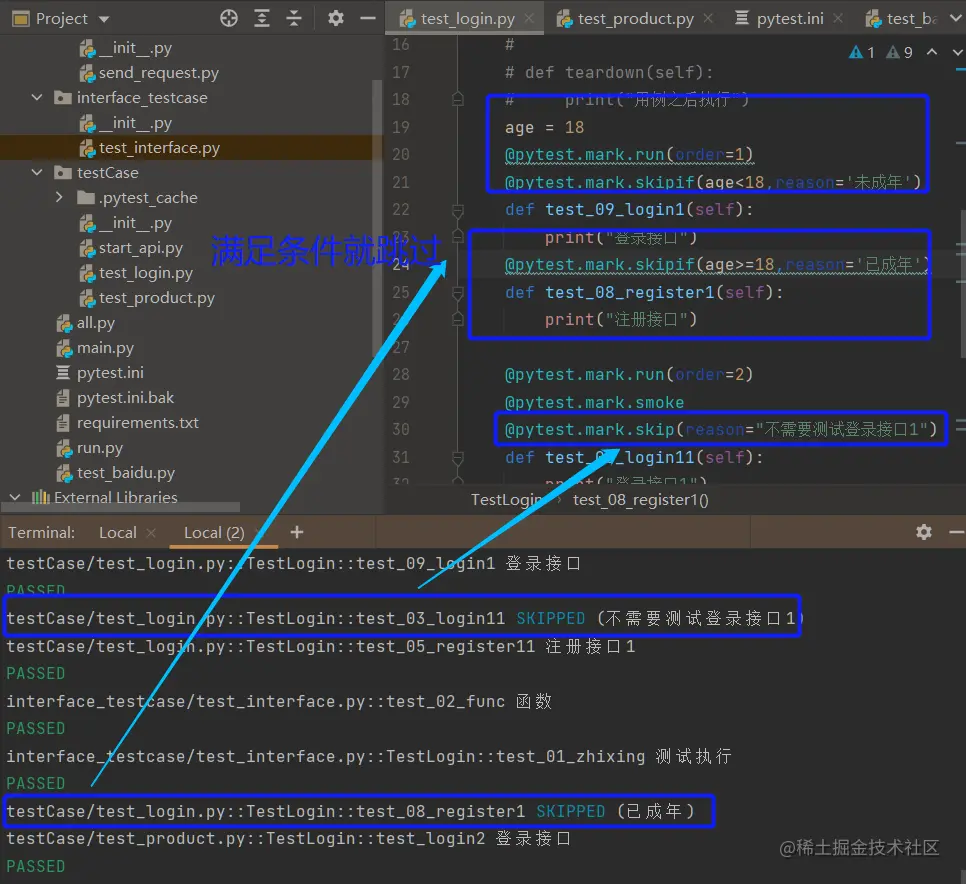Viewport: 966px width, 884px height.
Task: Click test_08_register1() in the breadcrumb bar
Action: pos(641,500)
